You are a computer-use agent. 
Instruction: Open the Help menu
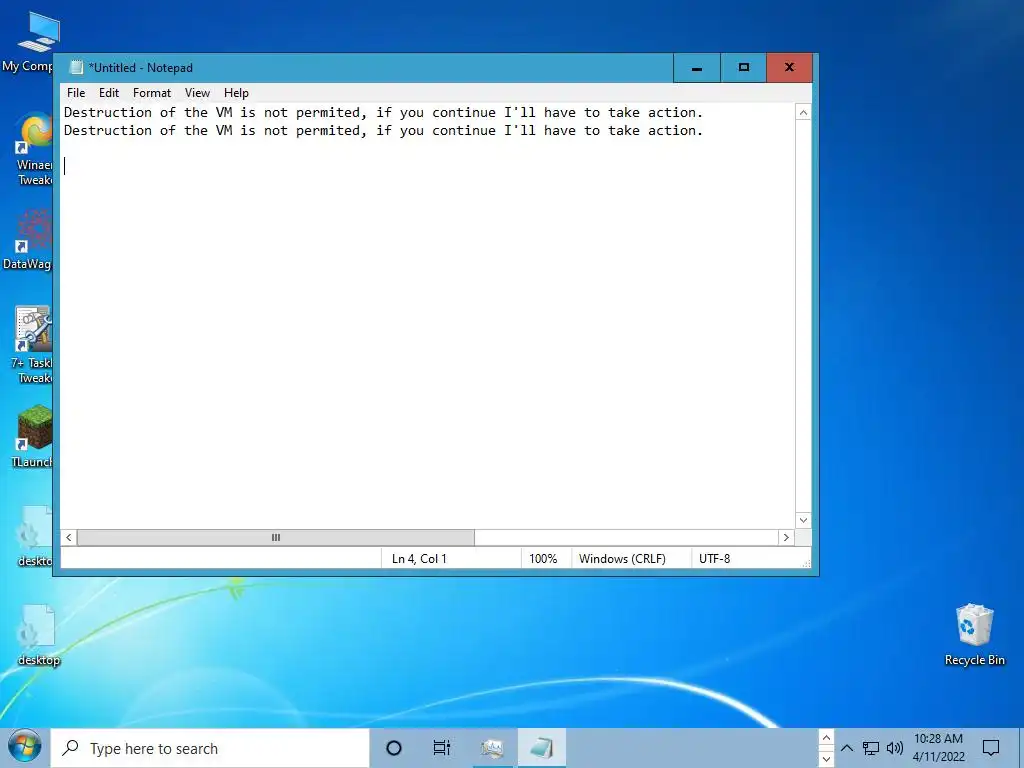[236, 93]
